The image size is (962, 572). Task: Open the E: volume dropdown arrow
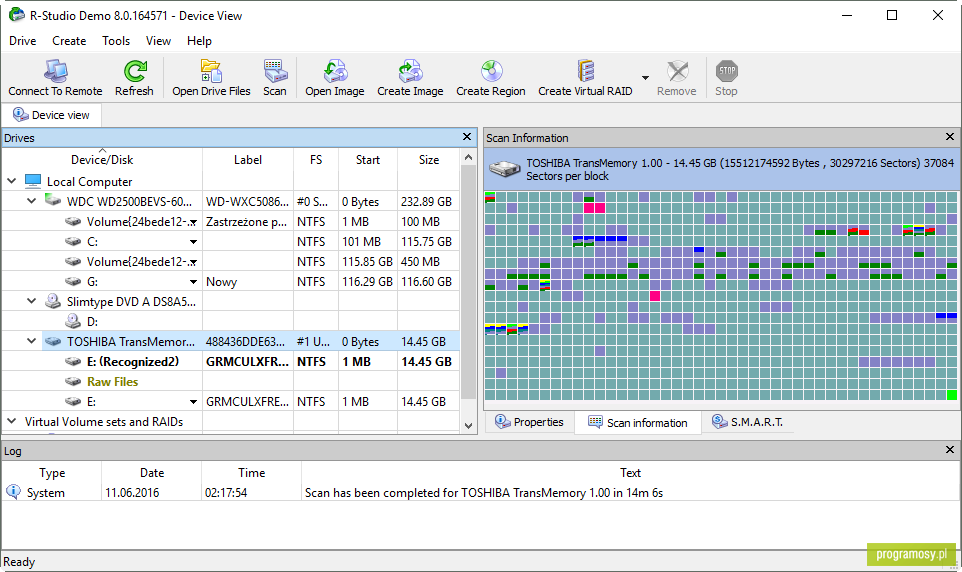(193, 402)
